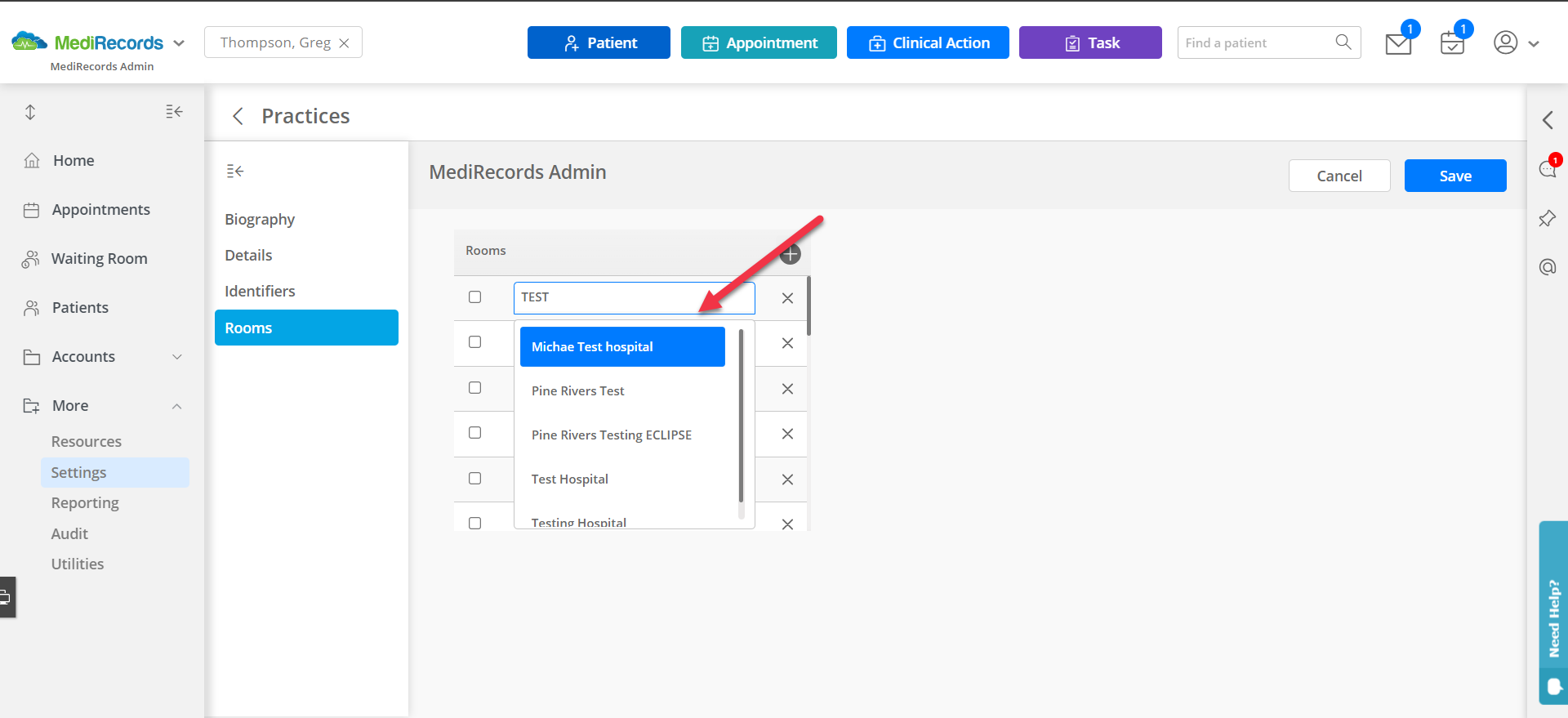
Task: Open the mail inbox envelope icon
Action: (x=1399, y=43)
